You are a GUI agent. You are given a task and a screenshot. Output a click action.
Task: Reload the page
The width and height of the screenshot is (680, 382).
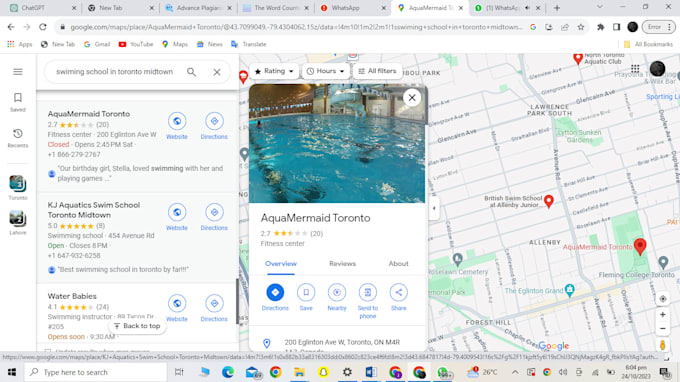click(x=42, y=27)
